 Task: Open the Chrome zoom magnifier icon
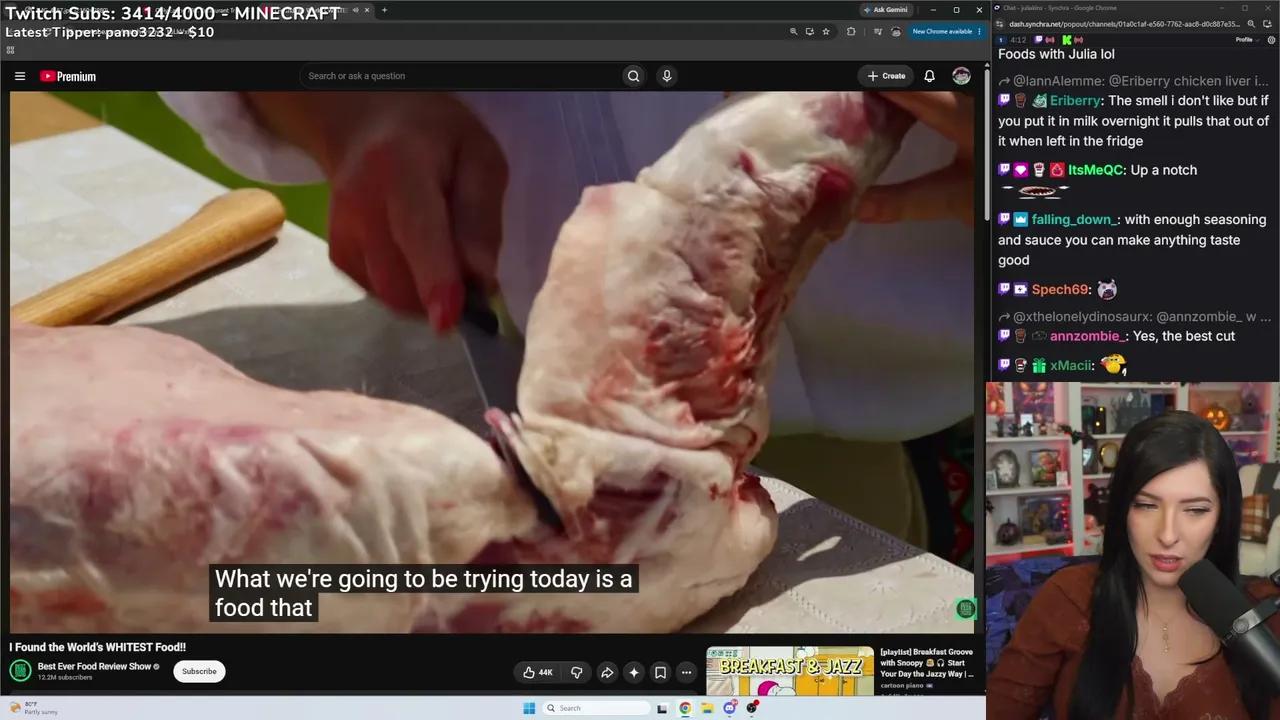794,31
